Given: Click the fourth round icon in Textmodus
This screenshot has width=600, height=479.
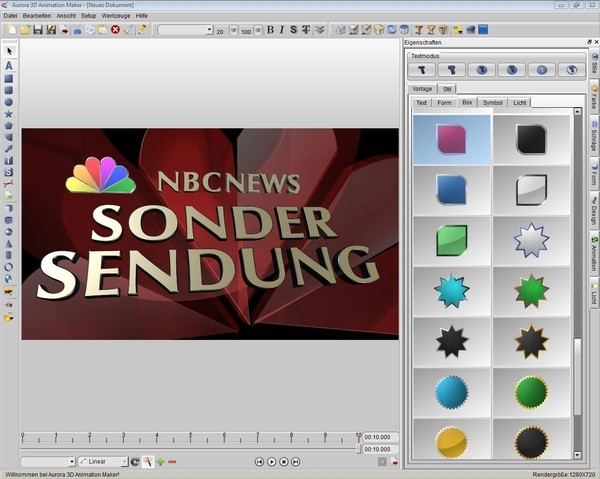Looking at the screenshot, I should pyautogui.click(x=512, y=70).
